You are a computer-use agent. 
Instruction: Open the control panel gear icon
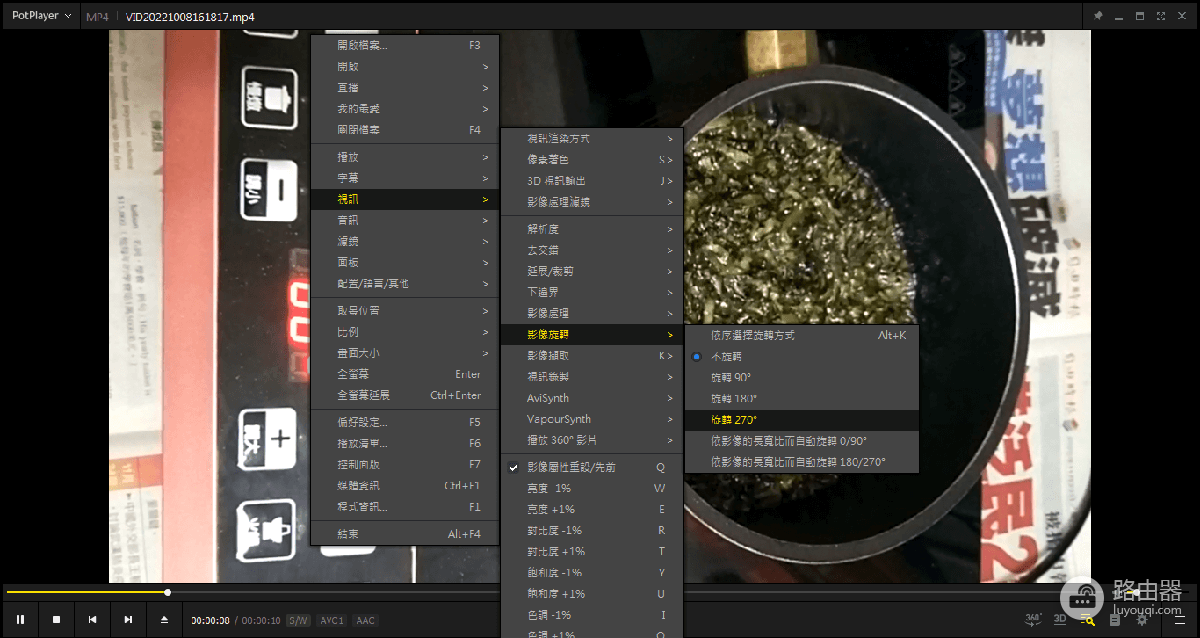click(1142, 620)
